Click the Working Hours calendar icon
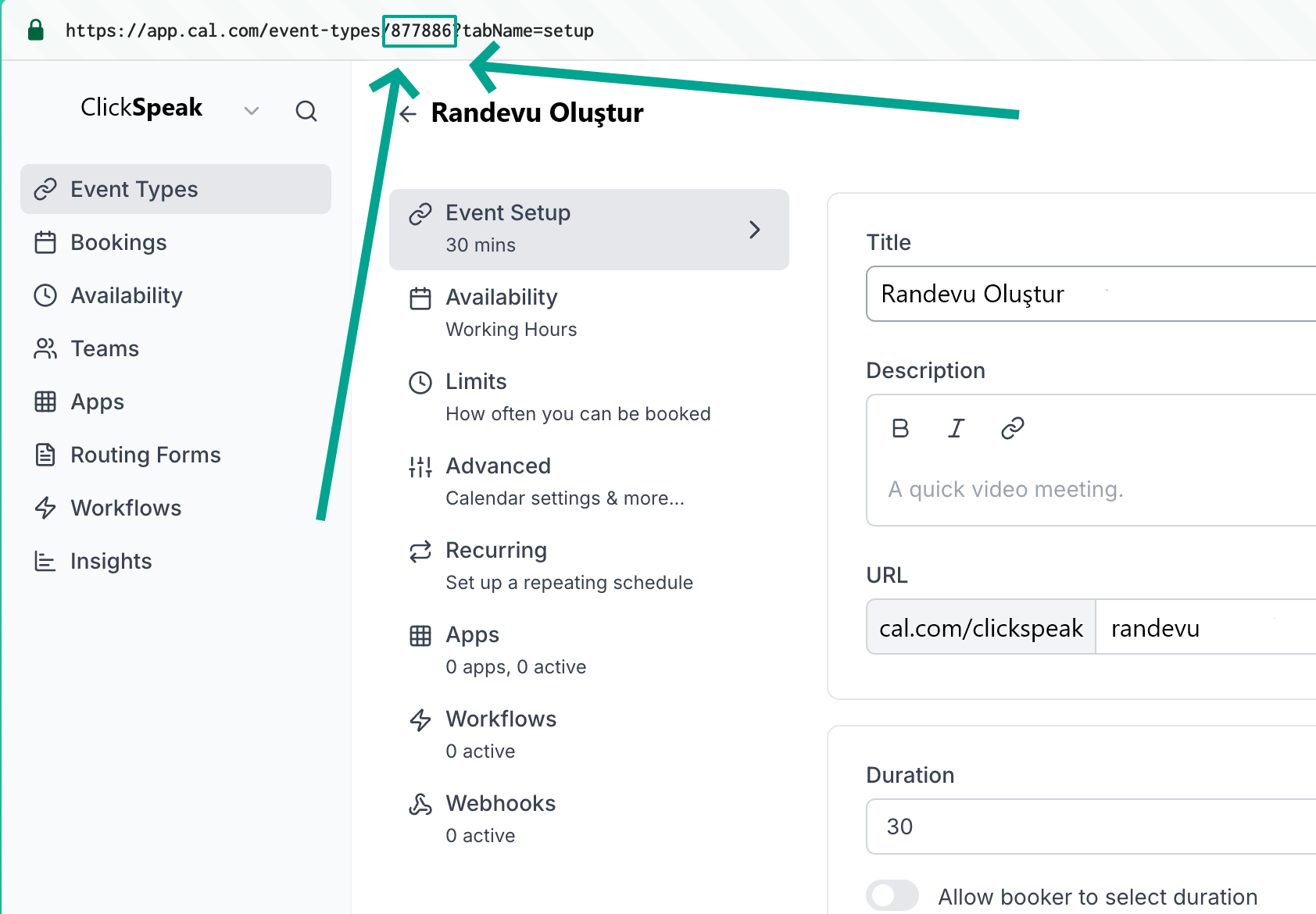Viewport: 1316px width, 914px height. pos(420,298)
